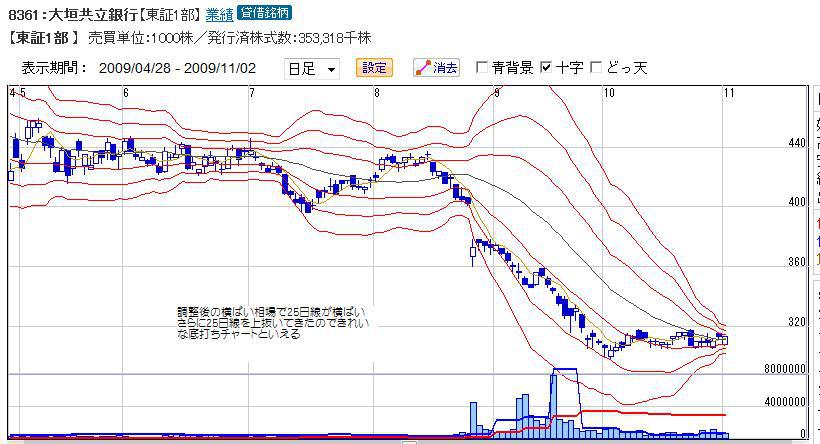Click the 4000000 volume axis label
This screenshot has height=444, width=820.
pos(785,402)
